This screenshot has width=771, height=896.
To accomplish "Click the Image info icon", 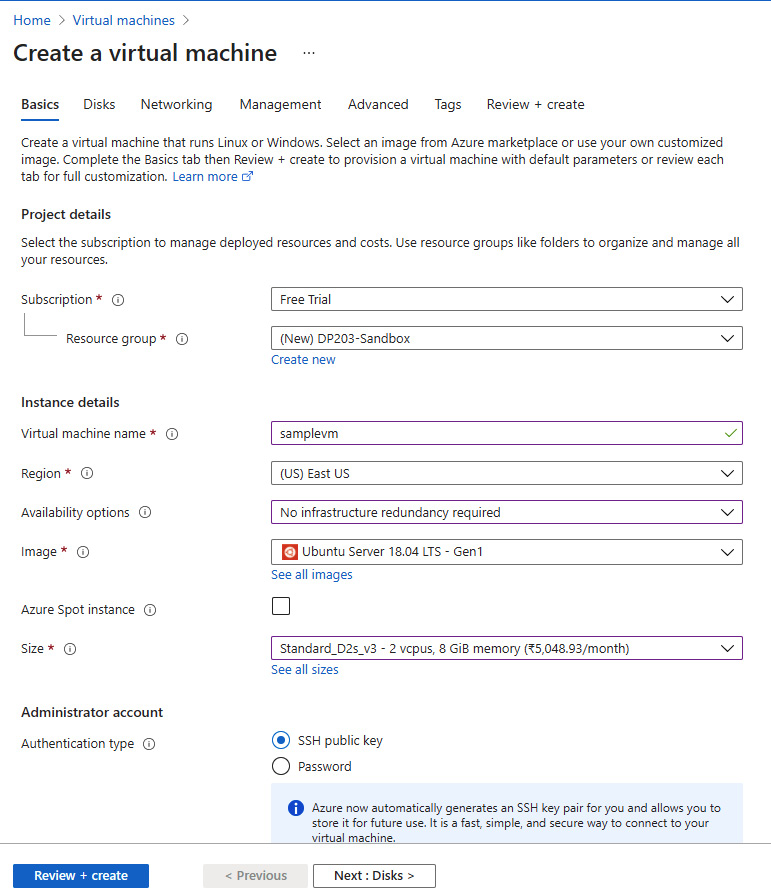I will pyautogui.click(x=83, y=552).
